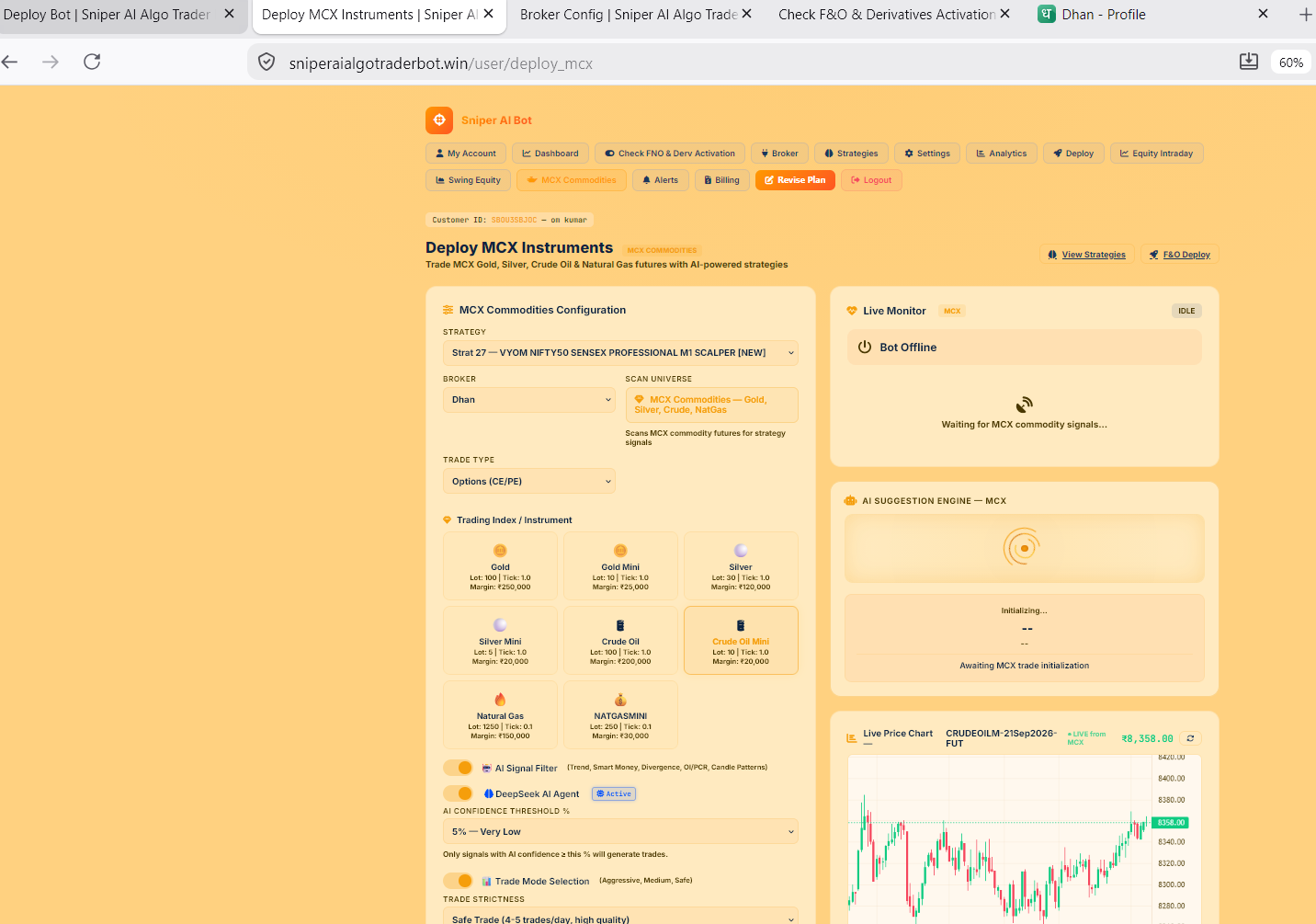Open the MCX Commodities menu item

(572, 180)
